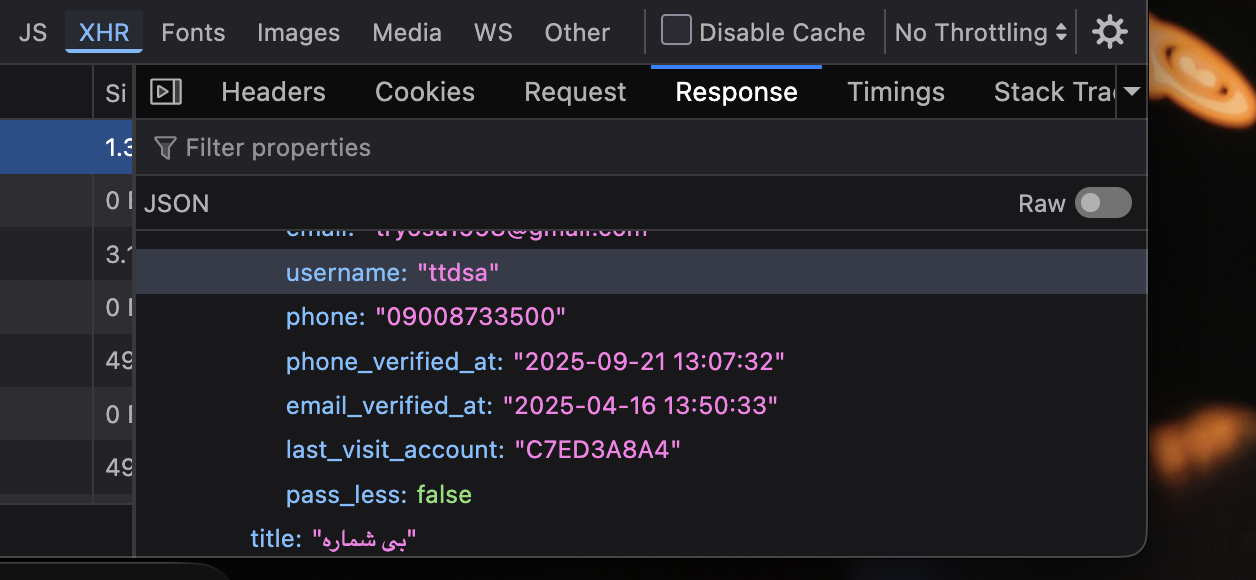This screenshot has height=580, width=1256.
Task: Select the title property row
Action: tap(640, 538)
